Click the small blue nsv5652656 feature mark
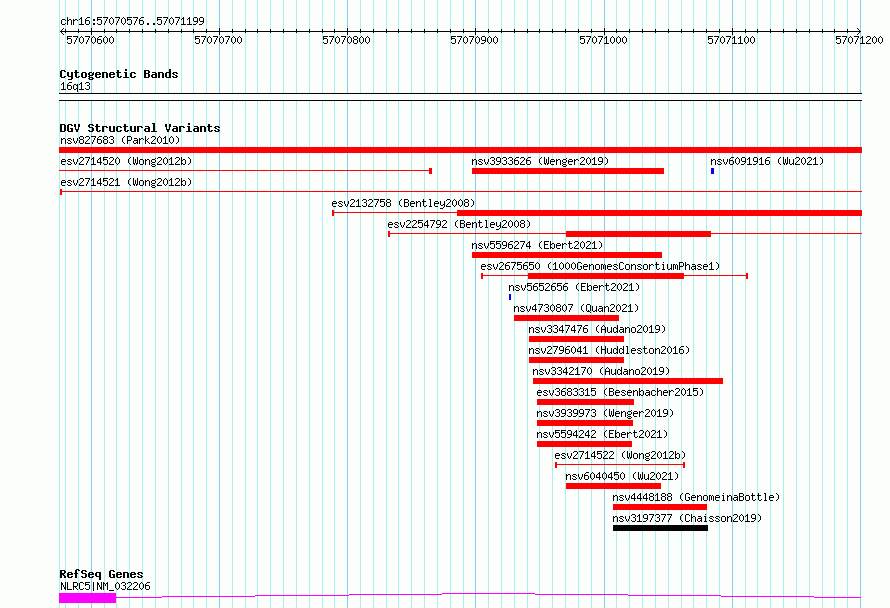The image size is (890, 608). click(x=510, y=297)
